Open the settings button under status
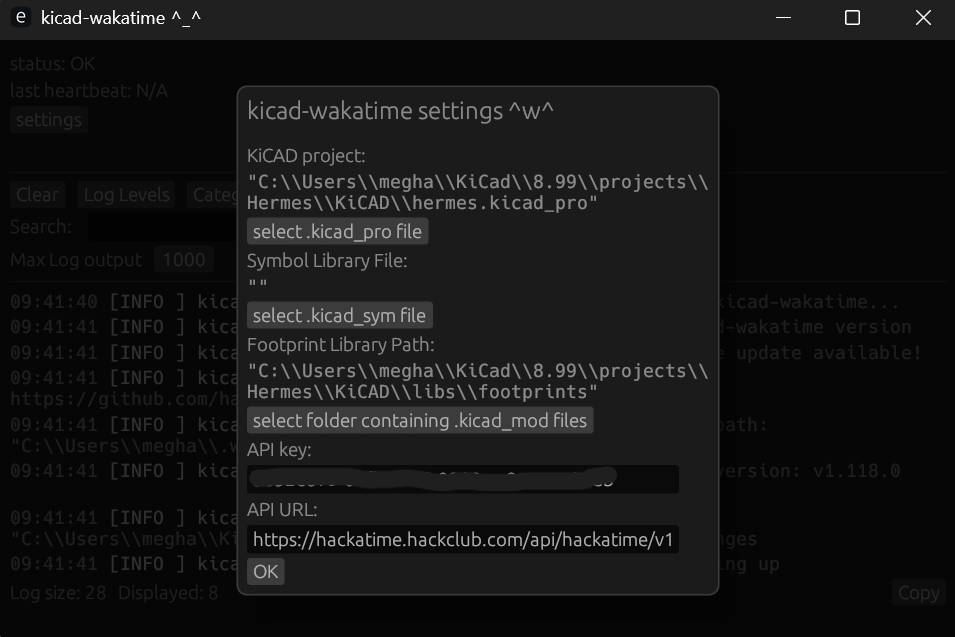This screenshot has height=637, width=955. pos(49,120)
